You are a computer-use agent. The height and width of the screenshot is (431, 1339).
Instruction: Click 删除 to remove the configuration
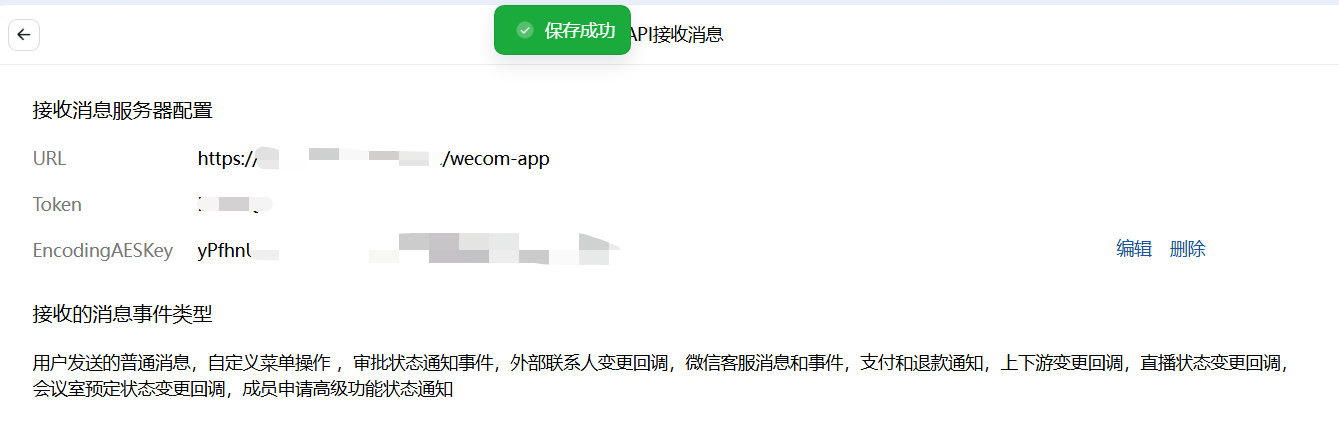coord(1188,249)
